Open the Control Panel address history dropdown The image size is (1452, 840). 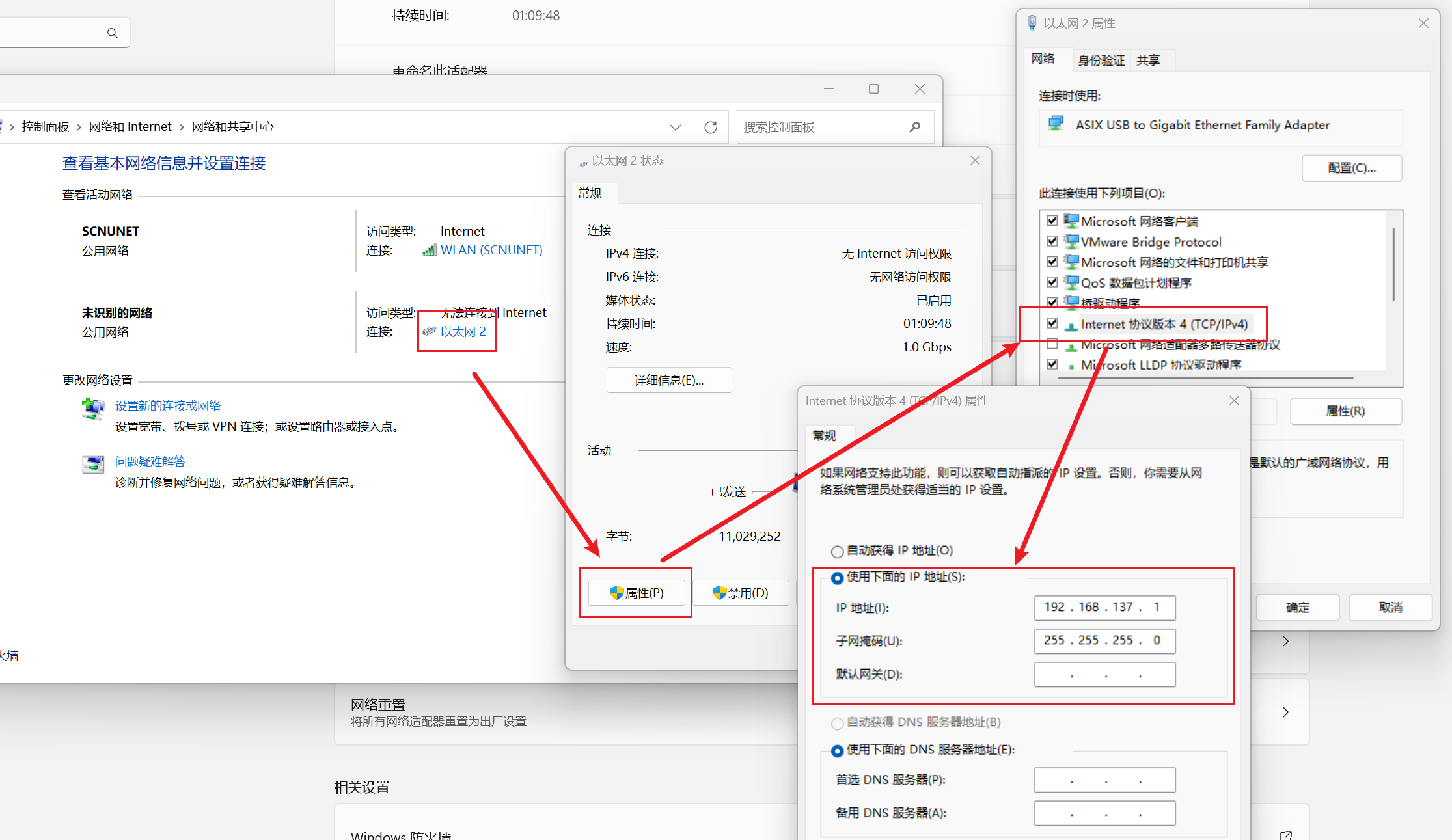coord(676,127)
